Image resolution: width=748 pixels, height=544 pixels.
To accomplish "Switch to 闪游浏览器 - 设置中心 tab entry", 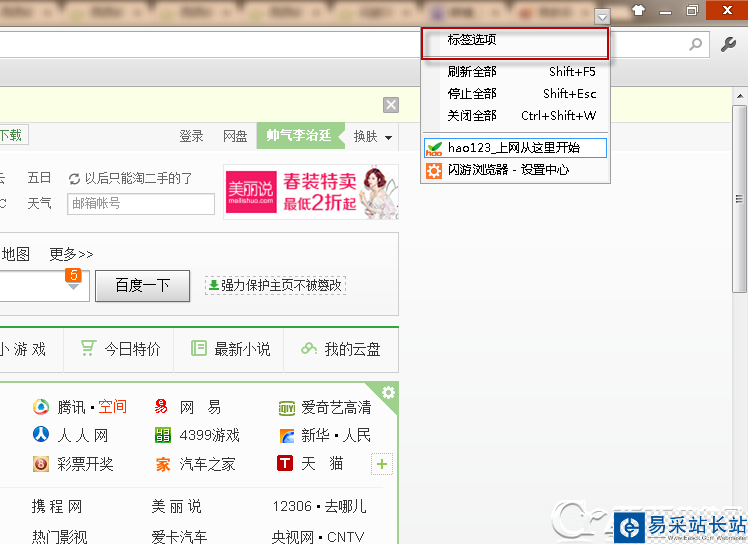I will [x=515, y=170].
